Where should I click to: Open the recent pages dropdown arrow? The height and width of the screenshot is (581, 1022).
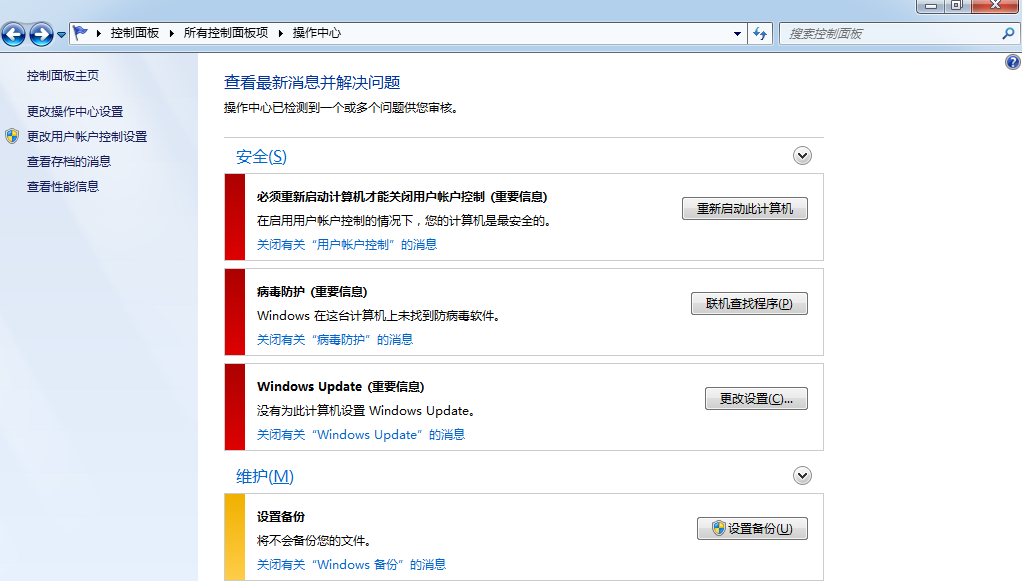pos(62,35)
